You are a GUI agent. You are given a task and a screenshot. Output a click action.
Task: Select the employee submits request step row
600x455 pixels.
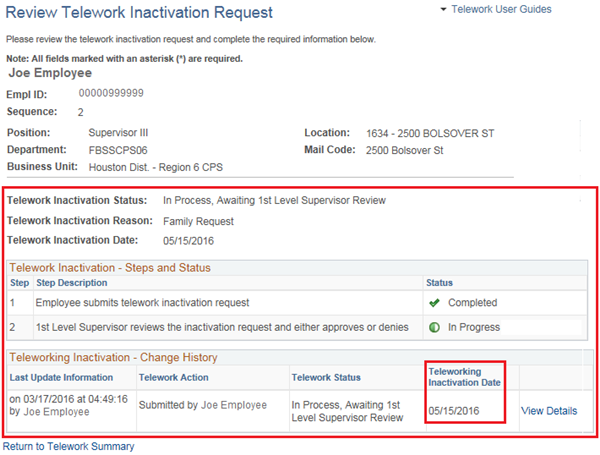pyautogui.click(x=143, y=302)
